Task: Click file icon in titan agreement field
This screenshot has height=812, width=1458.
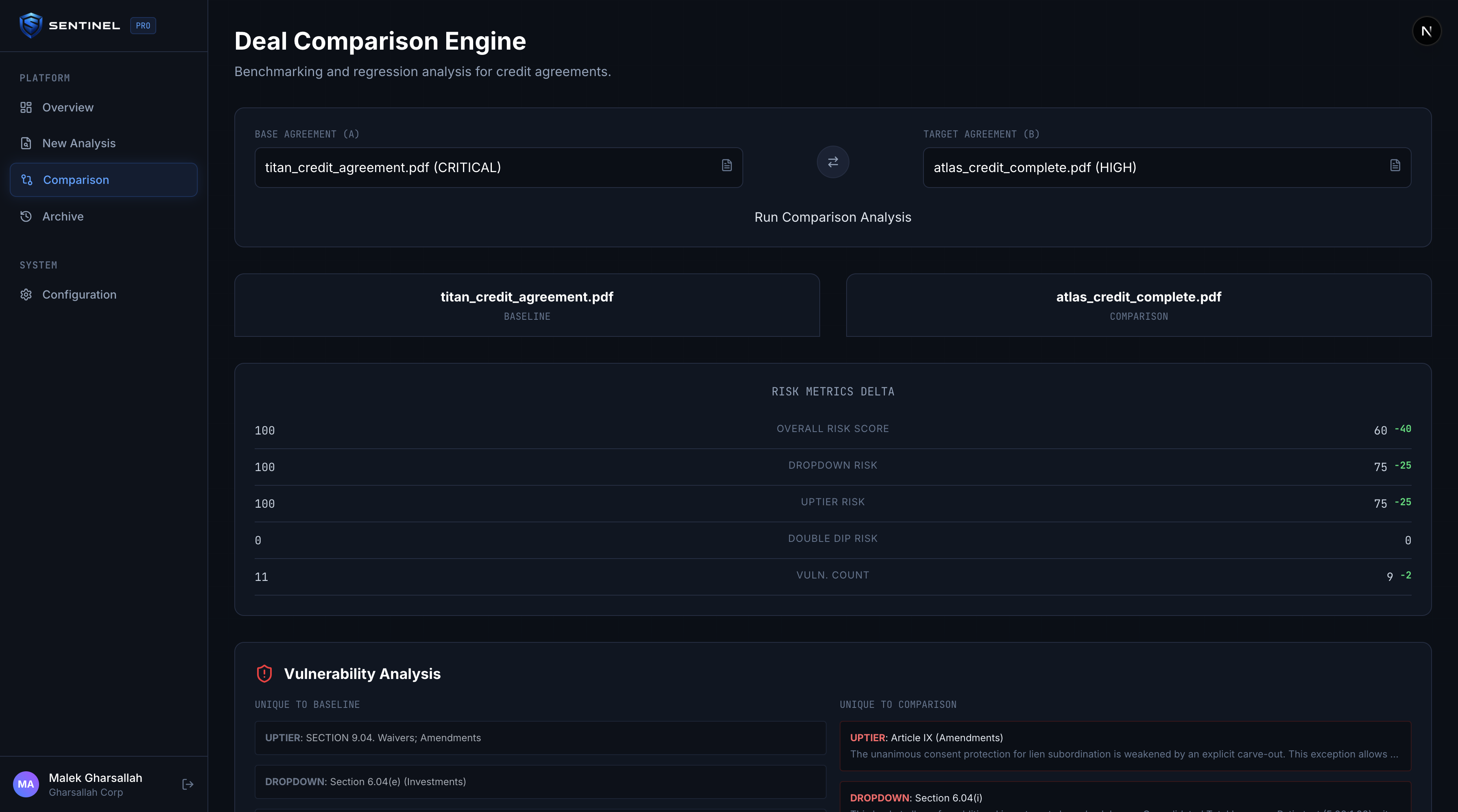Action: [x=727, y=165]
